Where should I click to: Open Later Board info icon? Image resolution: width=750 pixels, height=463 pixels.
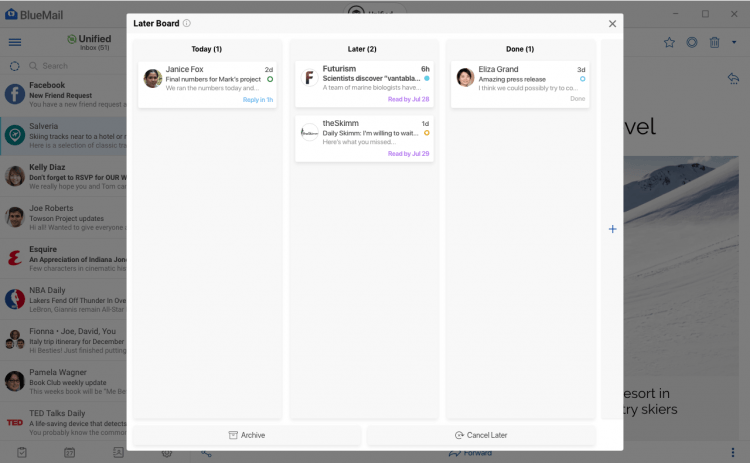(x=187, y=23)
